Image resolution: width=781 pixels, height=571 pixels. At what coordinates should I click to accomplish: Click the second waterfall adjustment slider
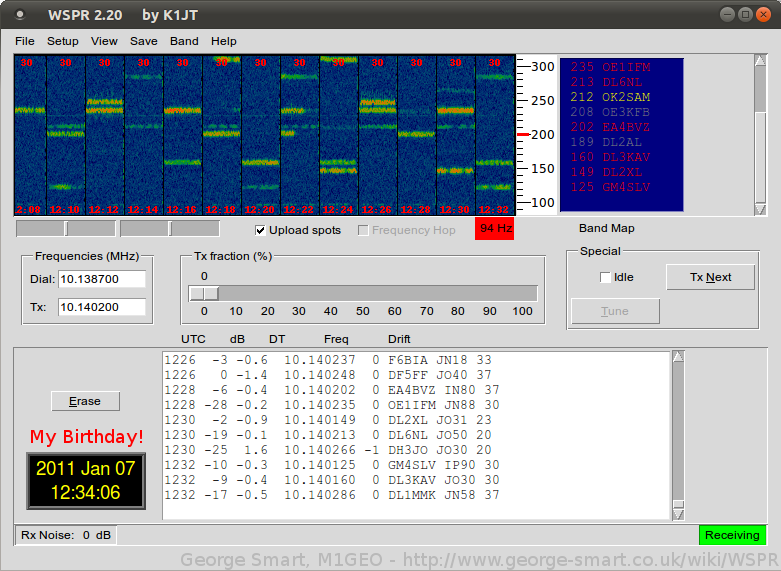(x=170, y=229)
